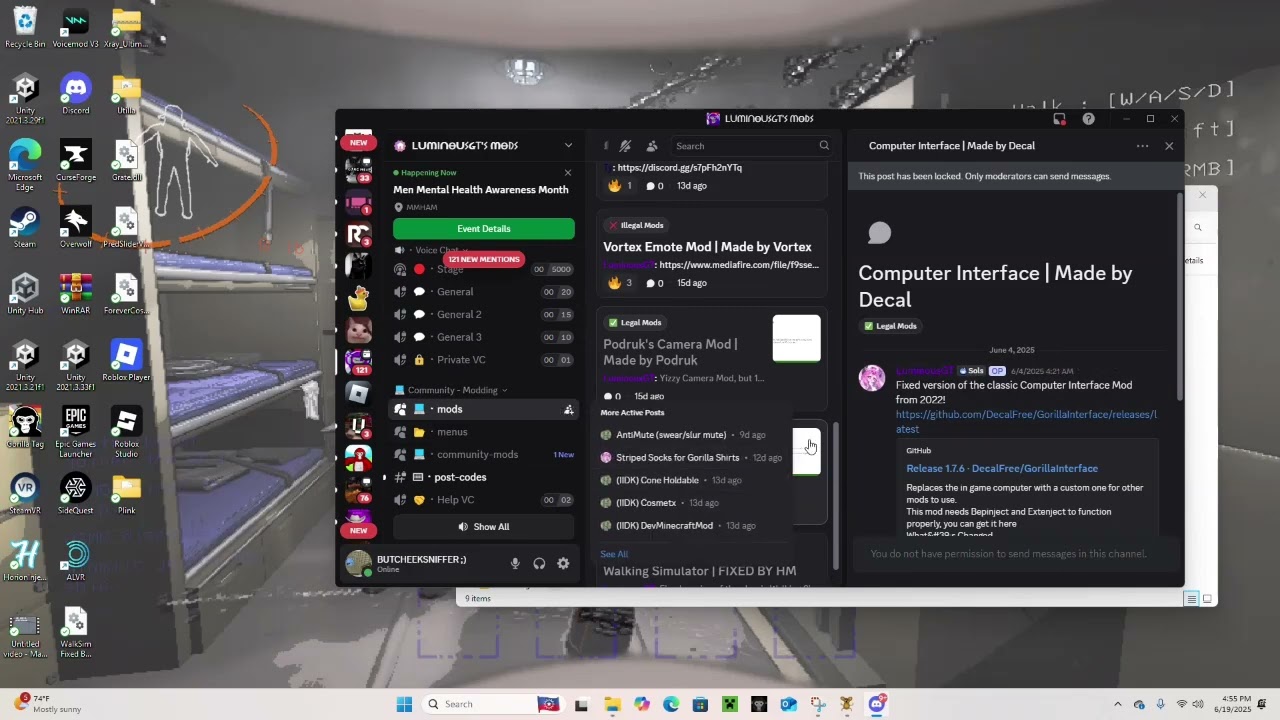Show member list icon in forum header
Viewport: 1280px width, 720px height.
coord(652,146)
